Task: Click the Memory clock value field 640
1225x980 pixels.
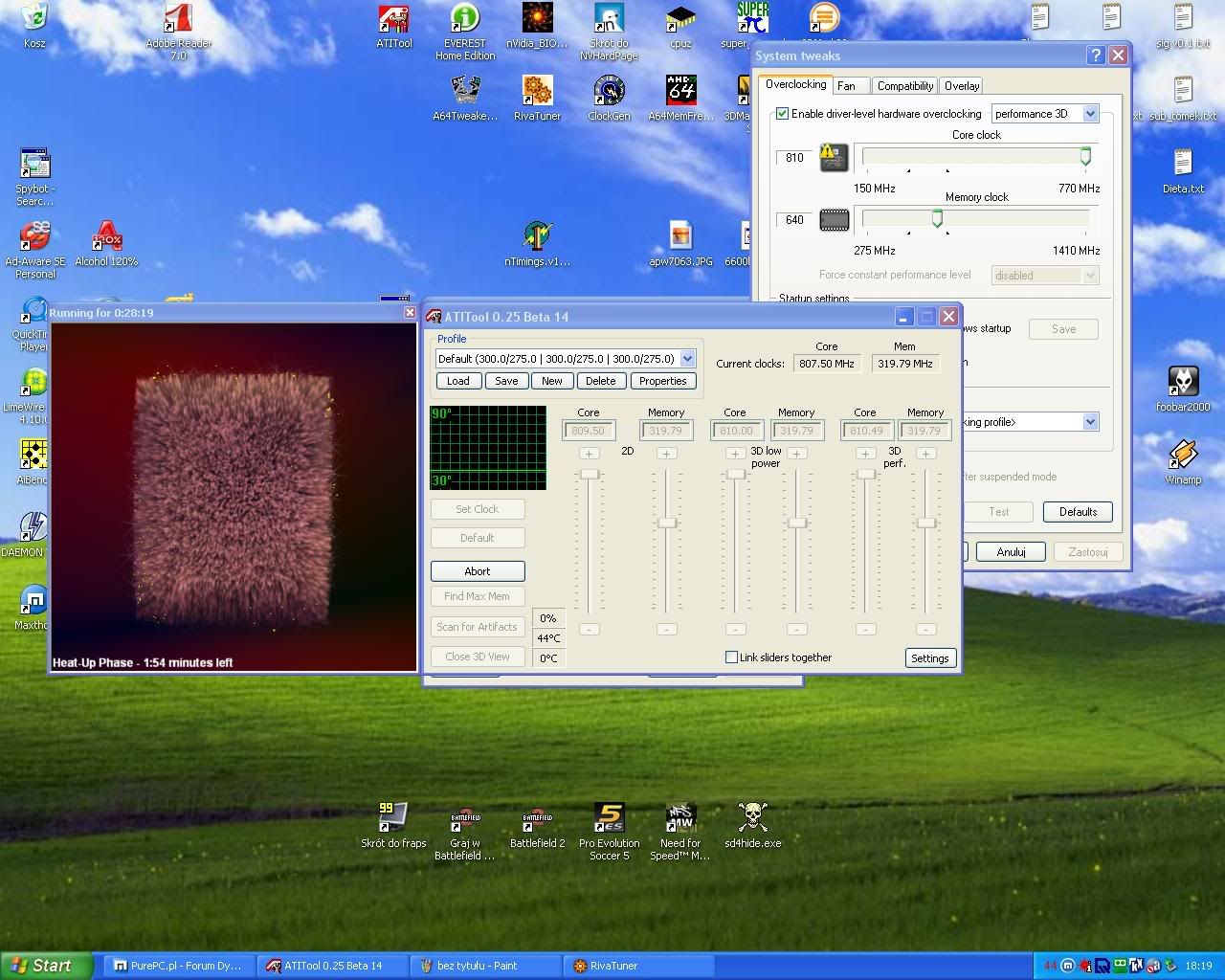Action: point(794,220)
